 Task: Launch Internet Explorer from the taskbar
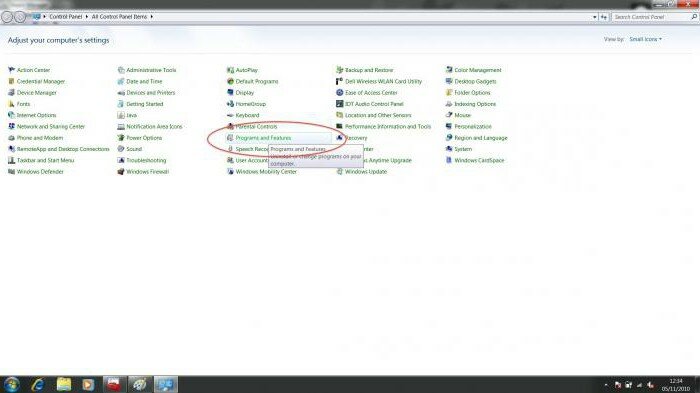click(x=38, y=385)
